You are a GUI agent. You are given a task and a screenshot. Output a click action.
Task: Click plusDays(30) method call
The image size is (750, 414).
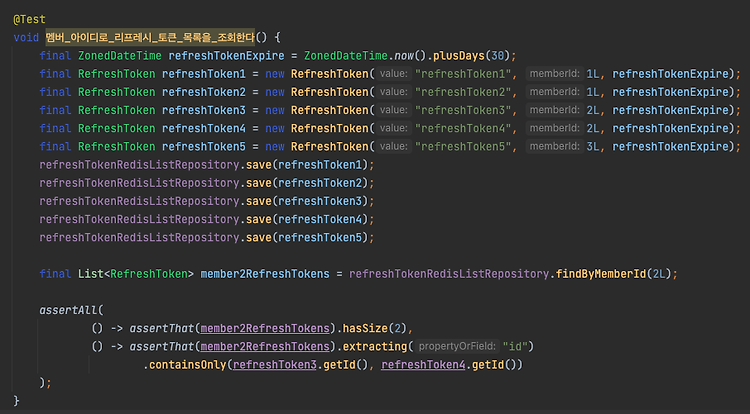coord(471,56)
